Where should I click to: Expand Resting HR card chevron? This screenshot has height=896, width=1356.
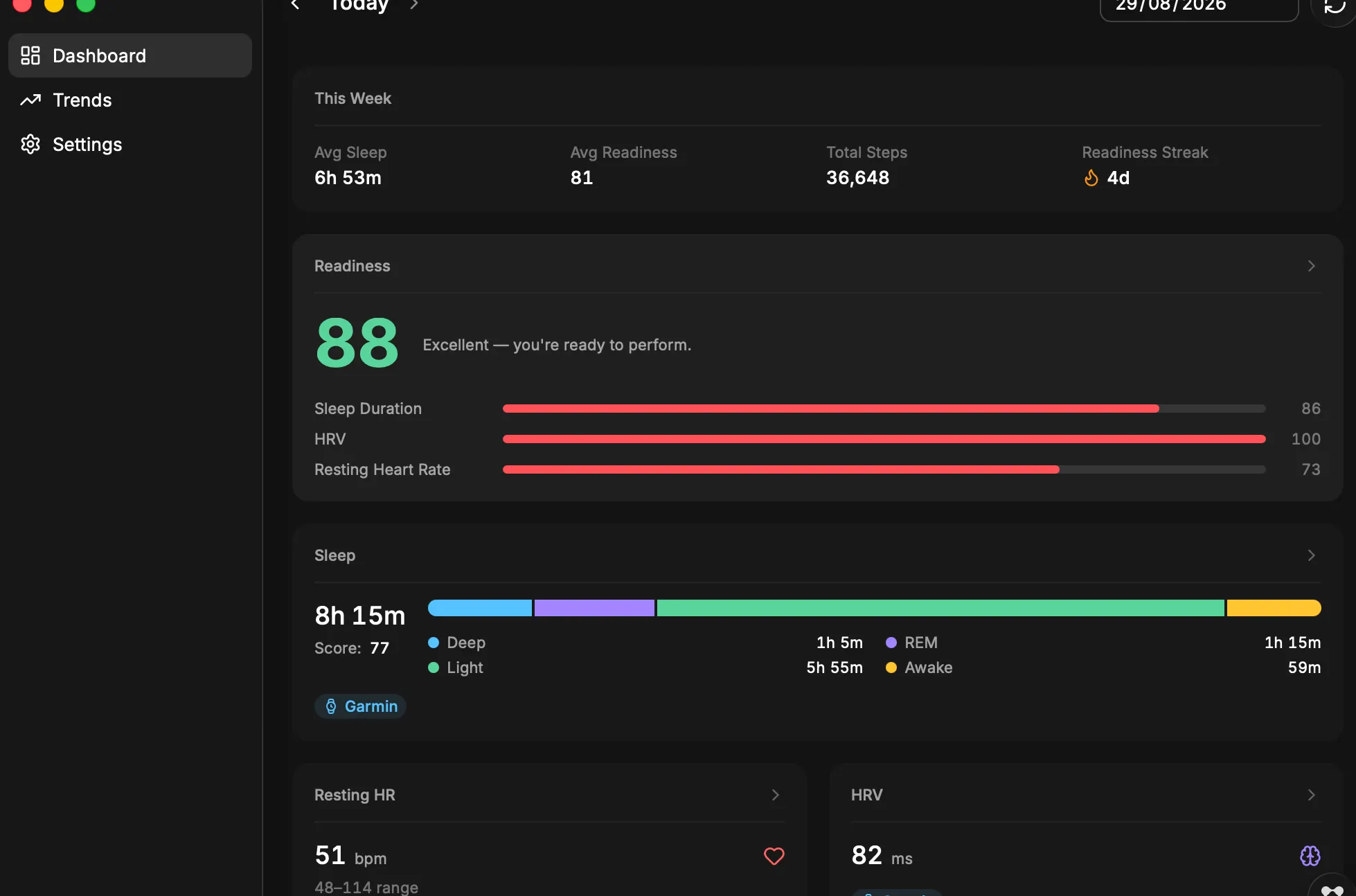pyautogui.click(x=776, y=795)
